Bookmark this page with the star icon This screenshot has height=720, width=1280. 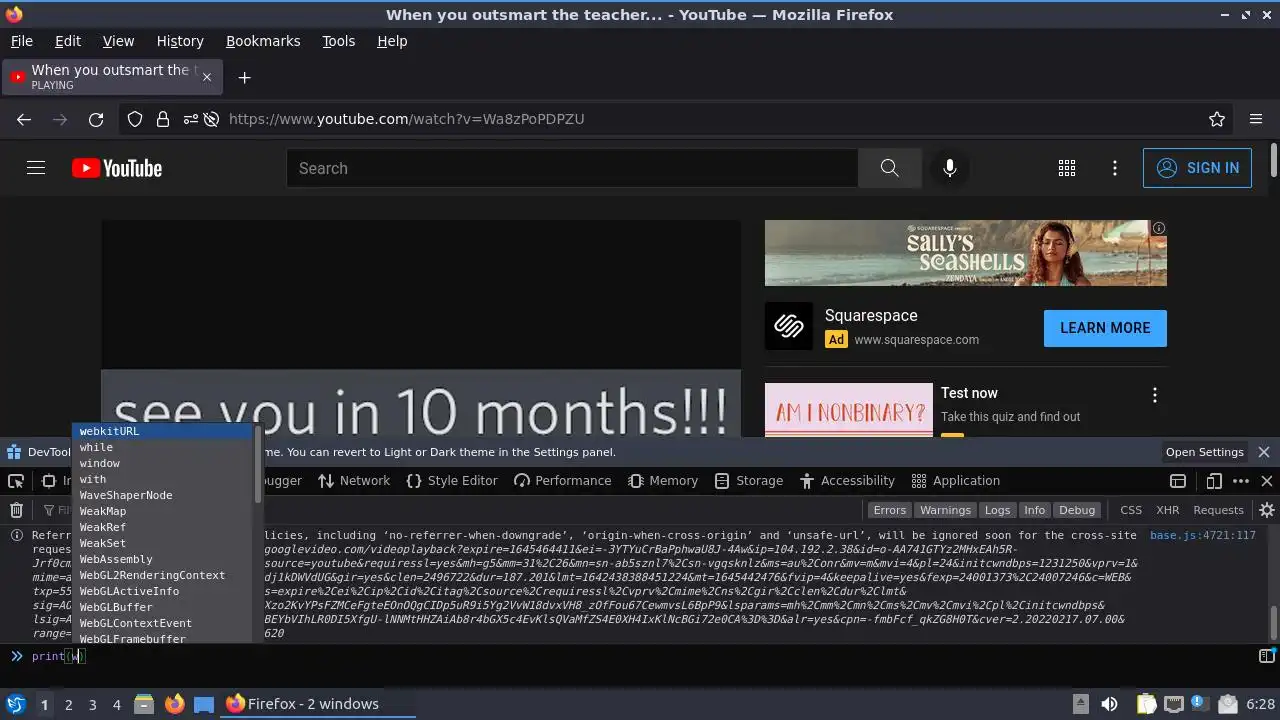tap(1217, 119)
